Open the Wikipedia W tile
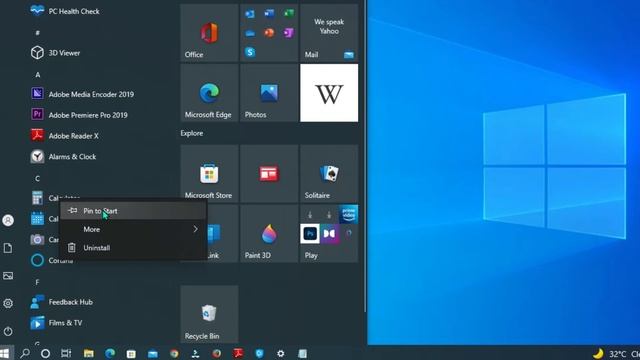The height and width of the screenshot is (360, 640). (x=329, y=93)
